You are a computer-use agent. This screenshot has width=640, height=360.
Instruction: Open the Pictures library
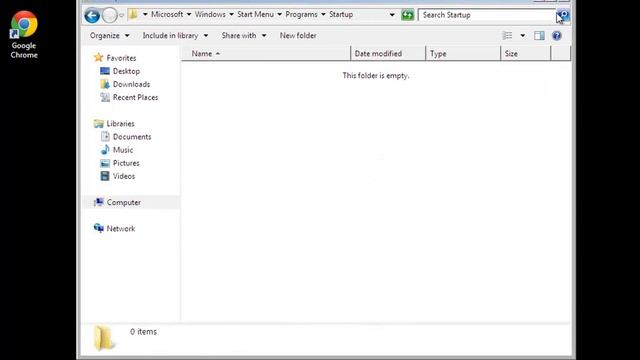(x=126, y=163)
